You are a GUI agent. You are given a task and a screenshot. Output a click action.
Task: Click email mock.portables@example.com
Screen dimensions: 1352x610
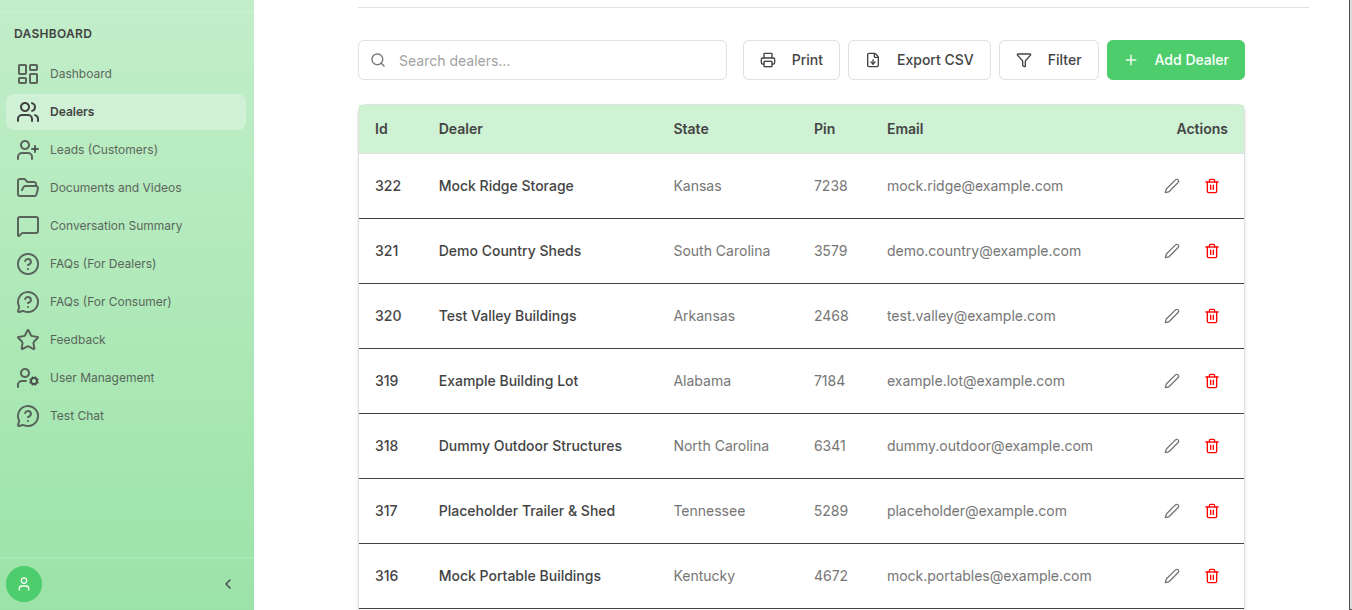[989, 576]
